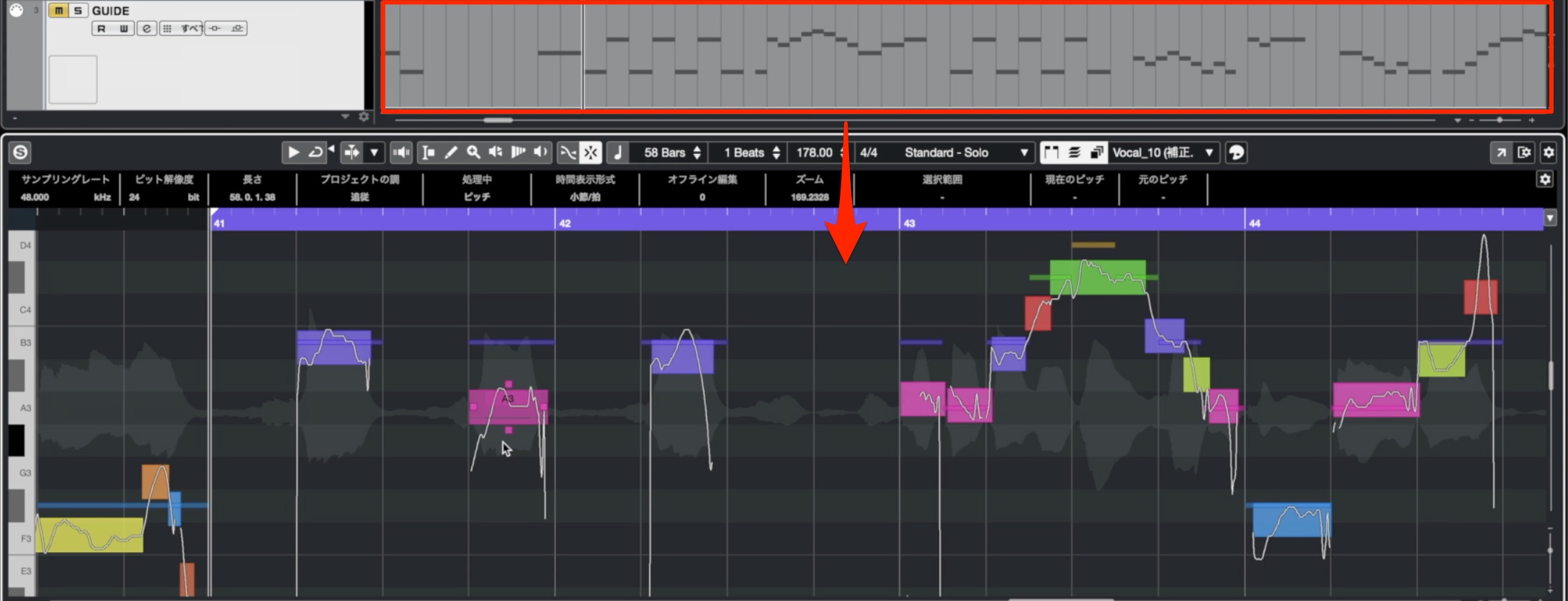This screenshot has width=1568, height=601.
Task: Enable Write automation (W) on GUIDE track
Action: [123, 28]
